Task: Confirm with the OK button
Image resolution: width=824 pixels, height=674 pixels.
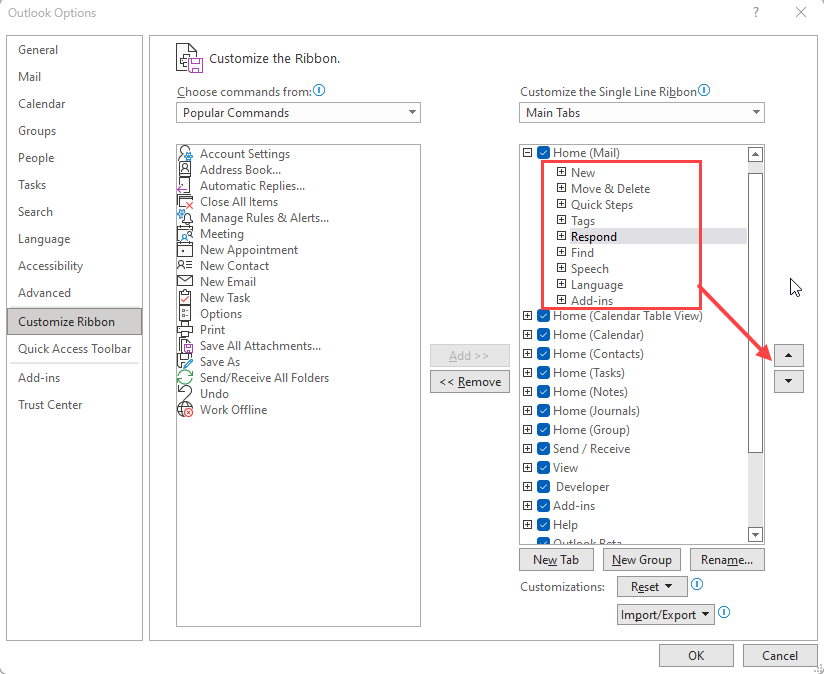Action: pos(696,656)
